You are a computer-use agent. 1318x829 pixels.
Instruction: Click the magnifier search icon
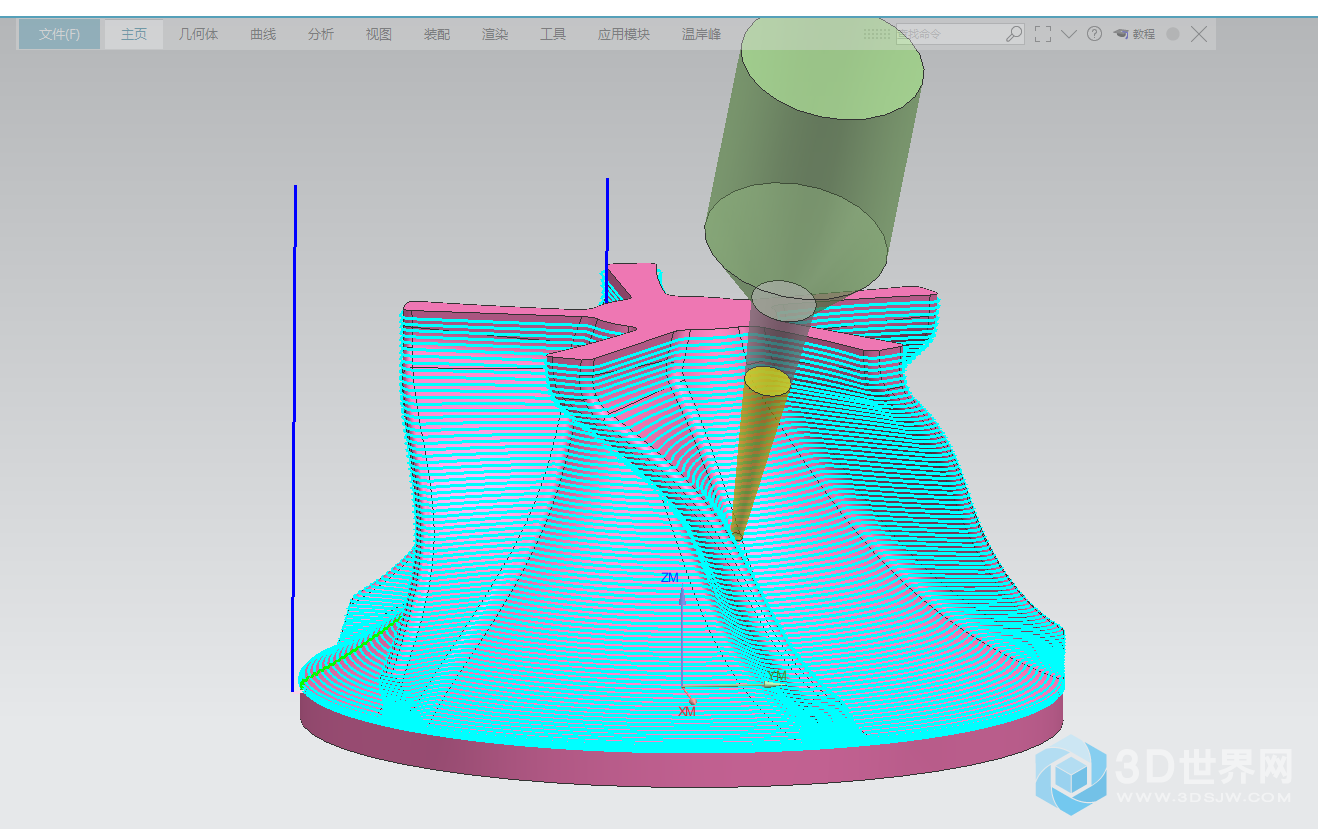coord(1014,34)
